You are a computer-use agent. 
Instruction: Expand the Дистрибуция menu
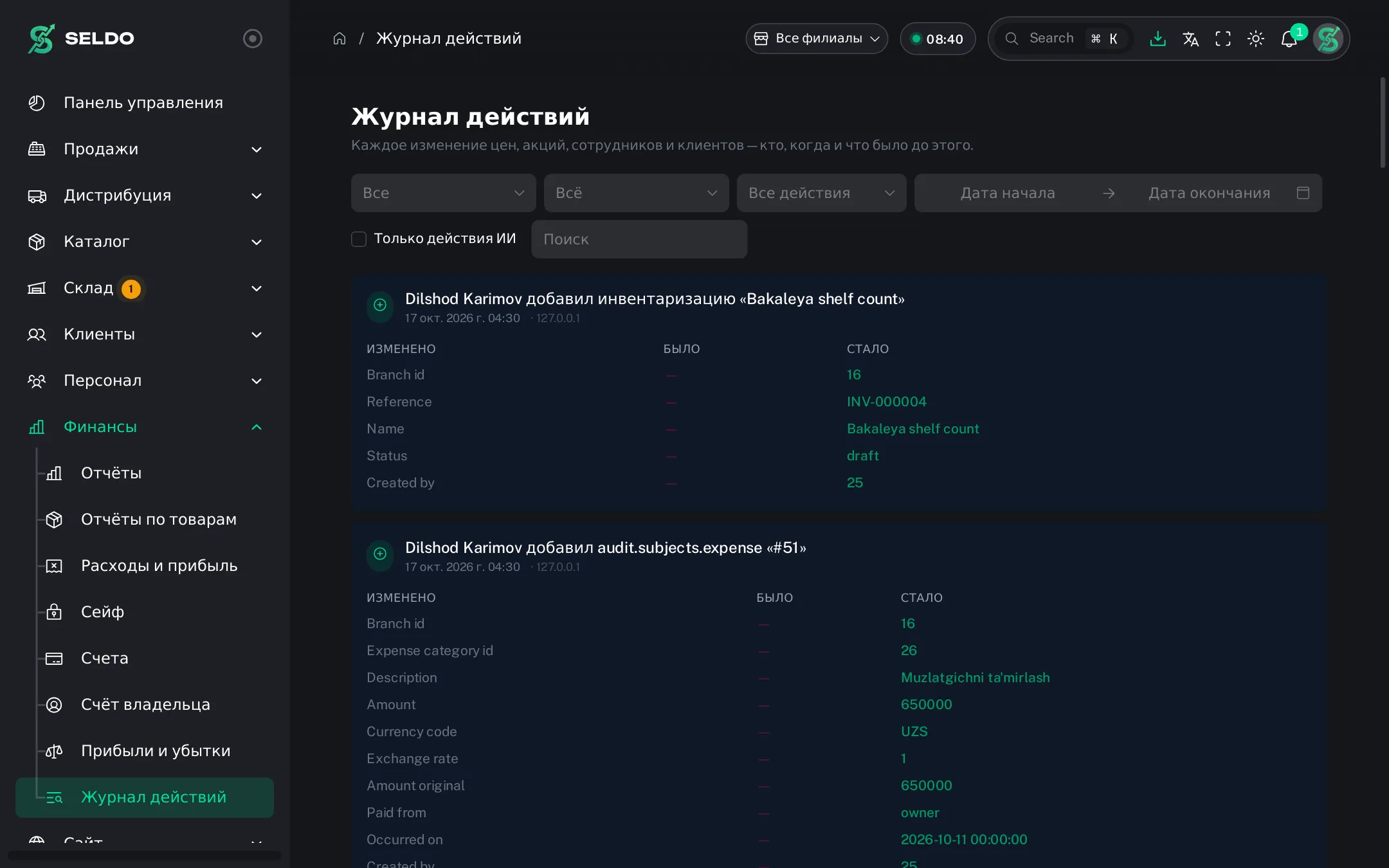(145, 195)
